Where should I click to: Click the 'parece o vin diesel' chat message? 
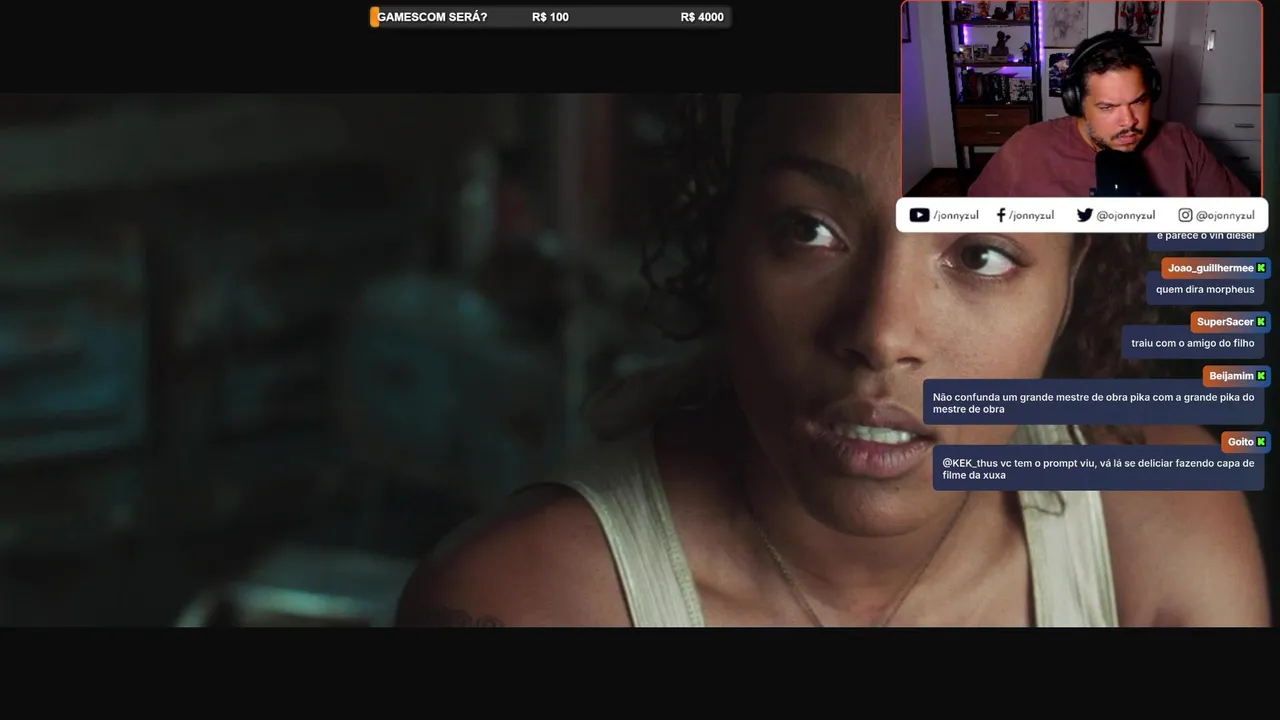1205,238
